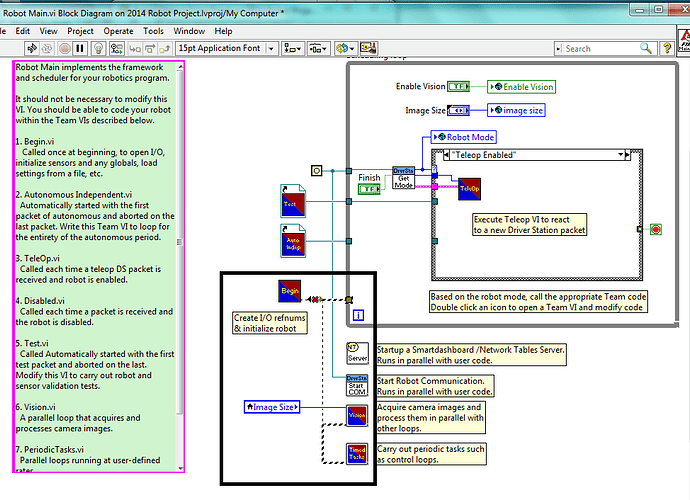Open the Reorder dropdown
The width and height of the screenshot is (690, 500).
(345, 48)
